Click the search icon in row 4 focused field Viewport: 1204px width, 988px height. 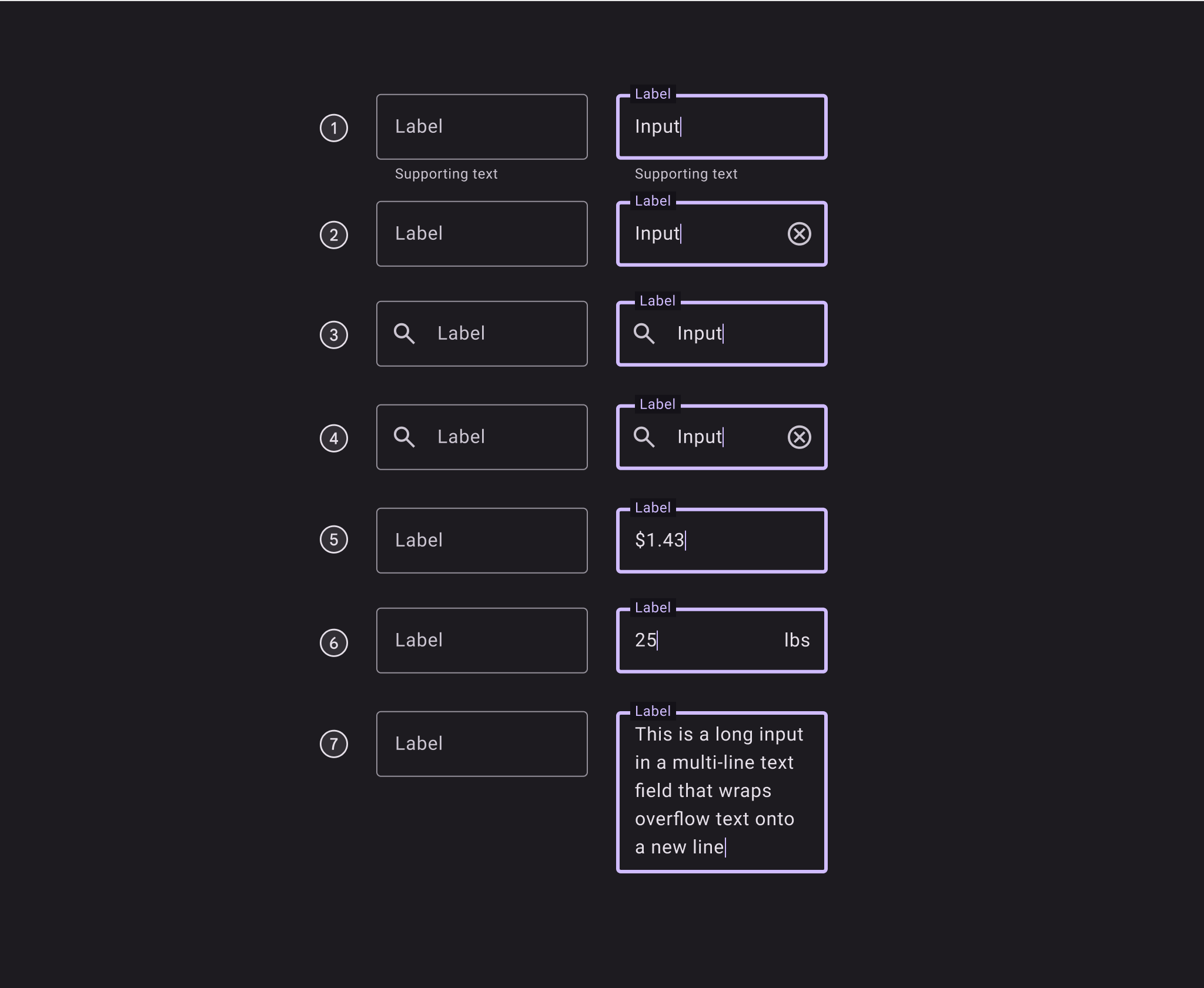click(644, 437)
